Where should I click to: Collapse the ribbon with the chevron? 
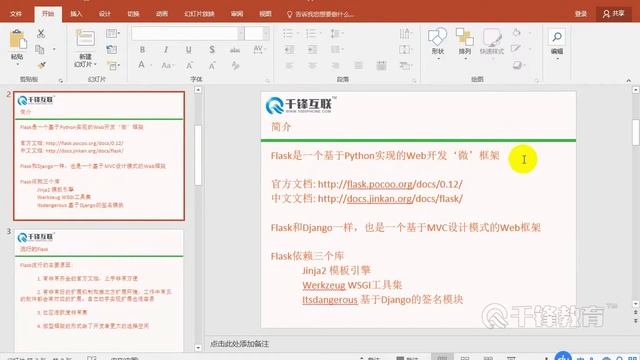(x=629, y=80)
